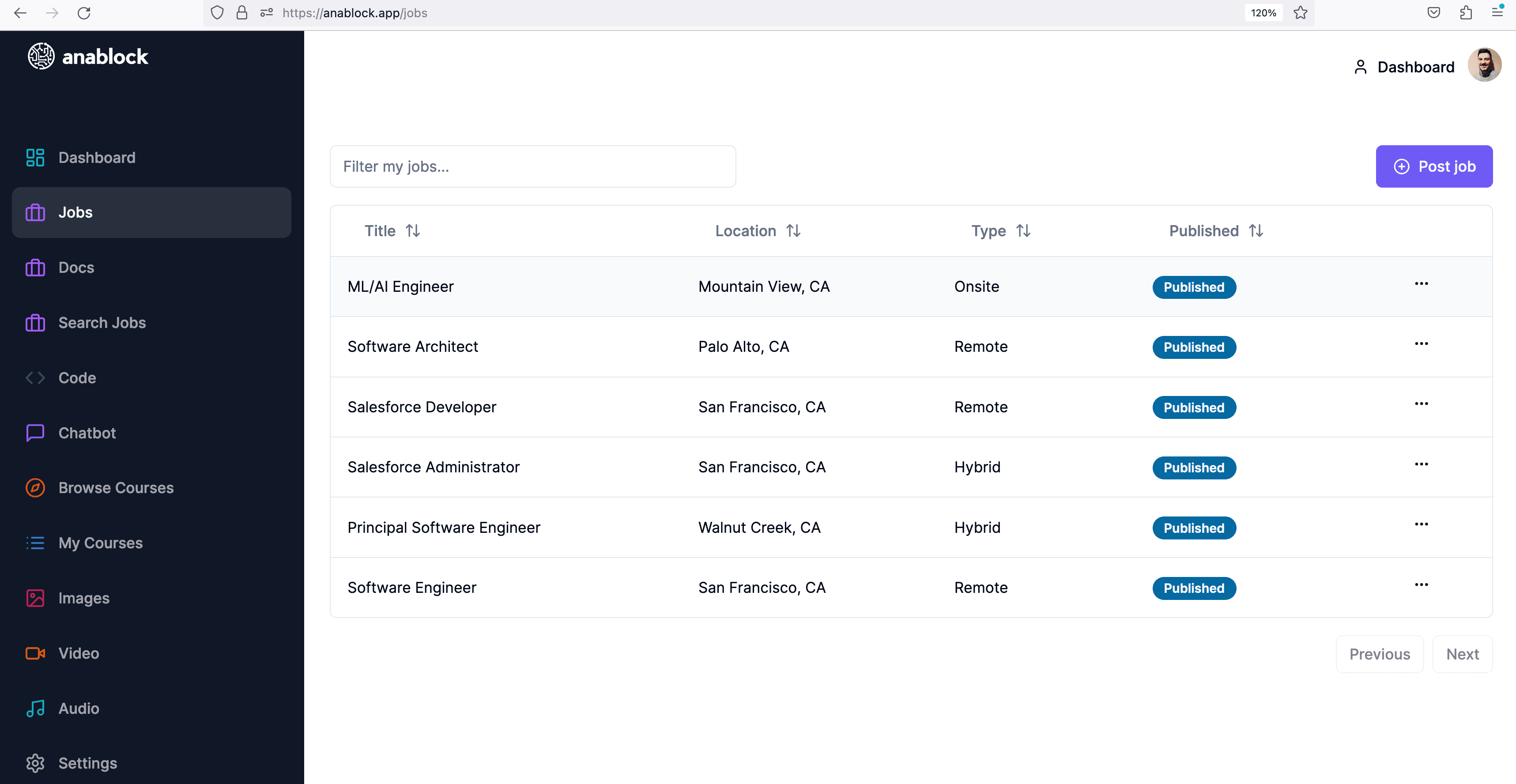Open Settings via its gear icon
The width and height of the screenshot is (1516, 784).
tap(35, 763)
